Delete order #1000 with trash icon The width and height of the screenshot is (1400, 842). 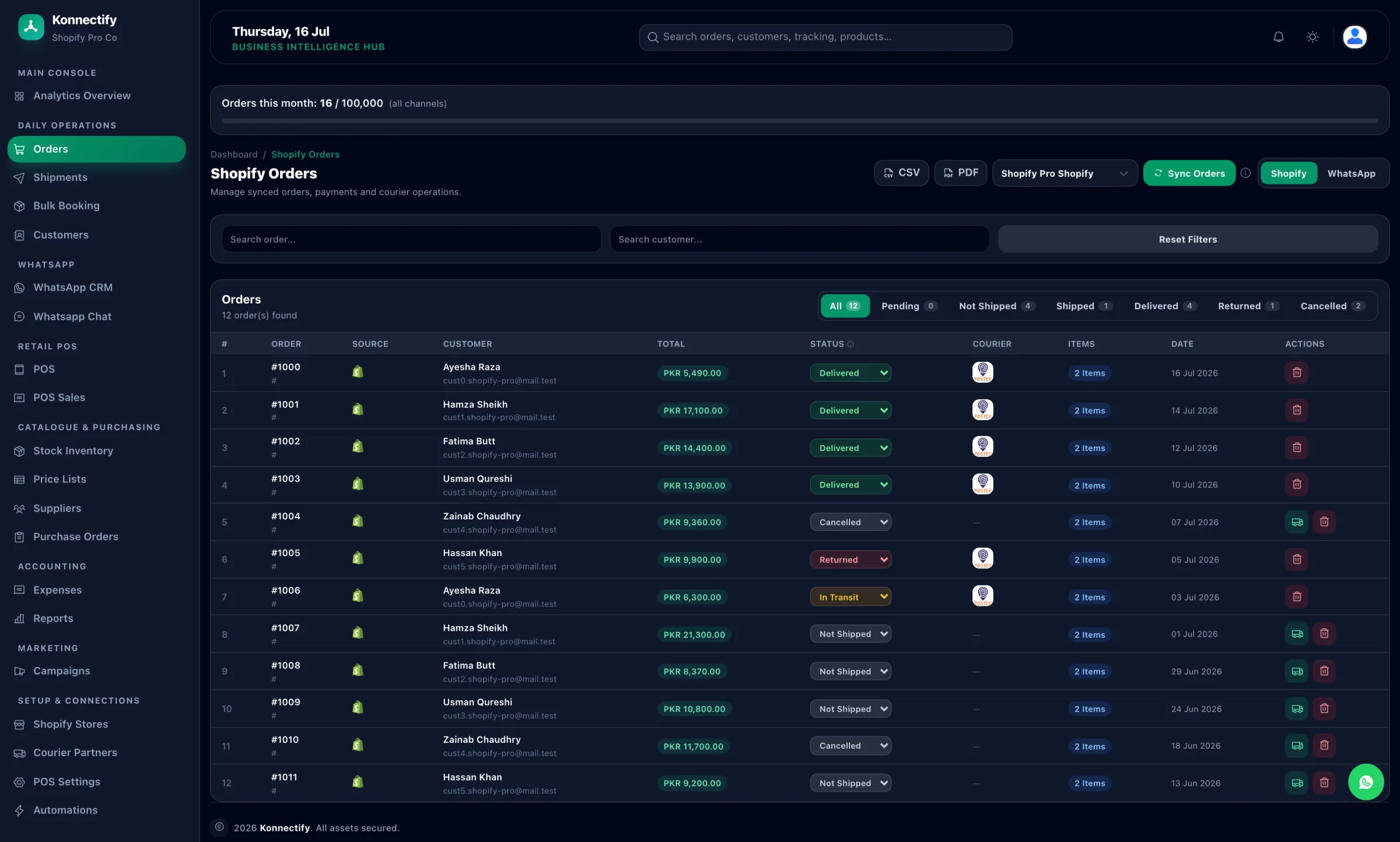1297,372
